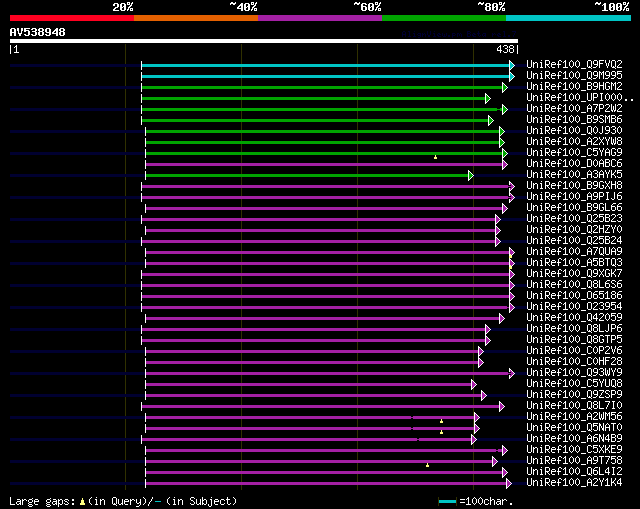Viewport: 640px width, 509px height.
Task: Click the UniRef100_Q25B23 text
Action: tap(574, 219)
